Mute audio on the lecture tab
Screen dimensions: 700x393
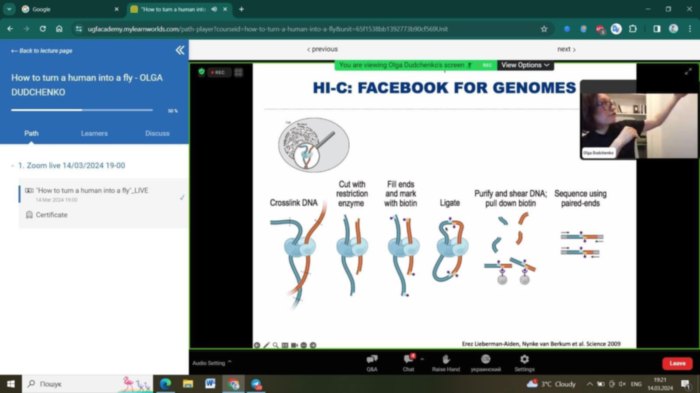point(214,9)
